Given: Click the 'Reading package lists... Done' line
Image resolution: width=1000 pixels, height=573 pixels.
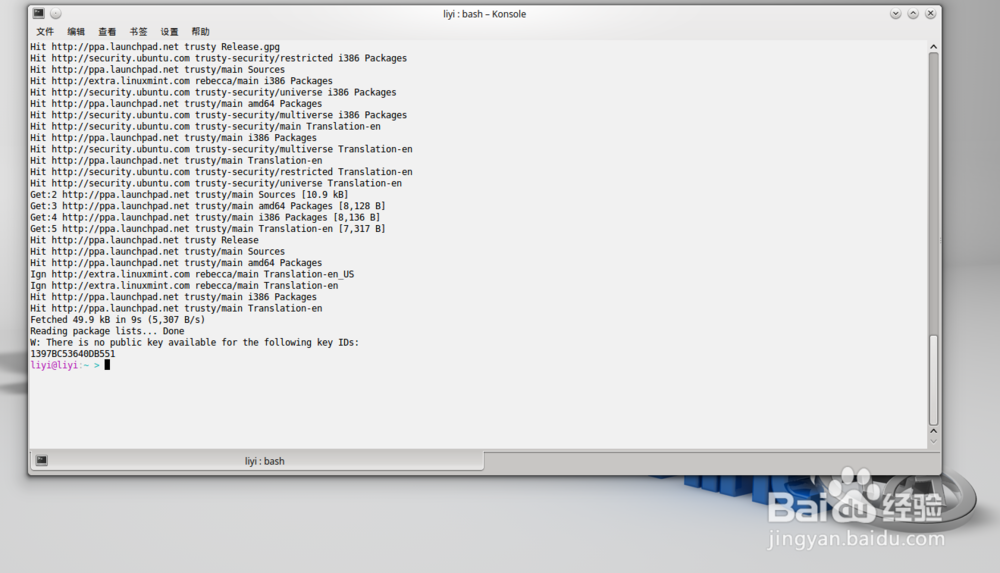Looking at the screenshot, I should [107, 331].
